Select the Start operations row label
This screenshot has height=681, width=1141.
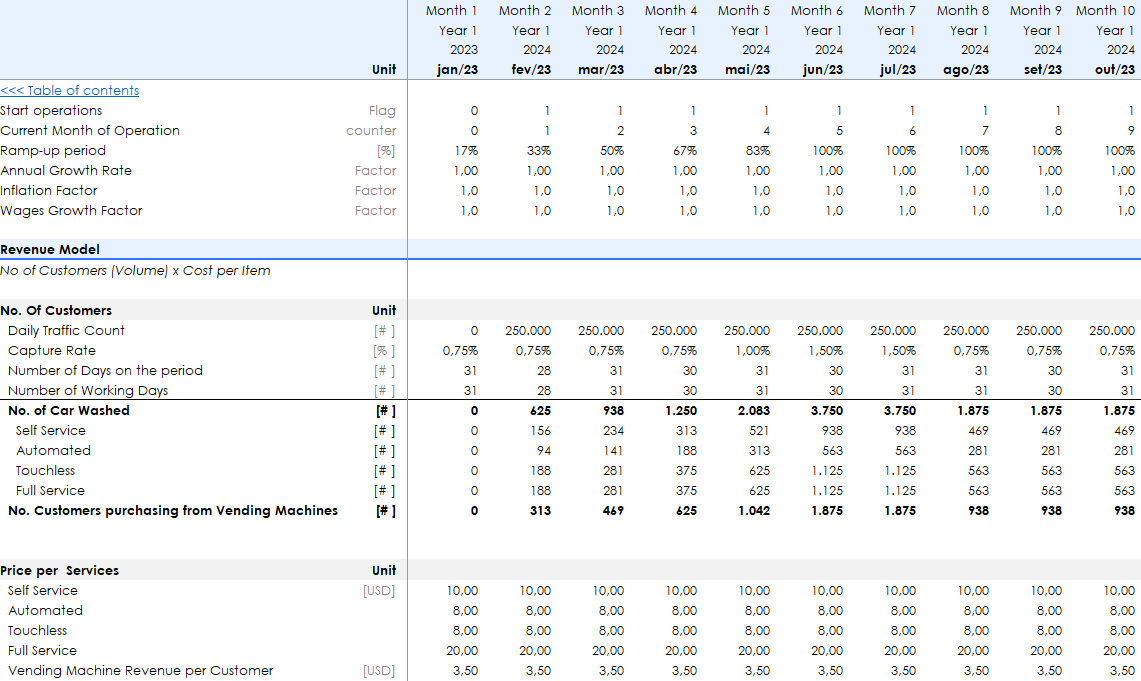(x=51, y=110)
